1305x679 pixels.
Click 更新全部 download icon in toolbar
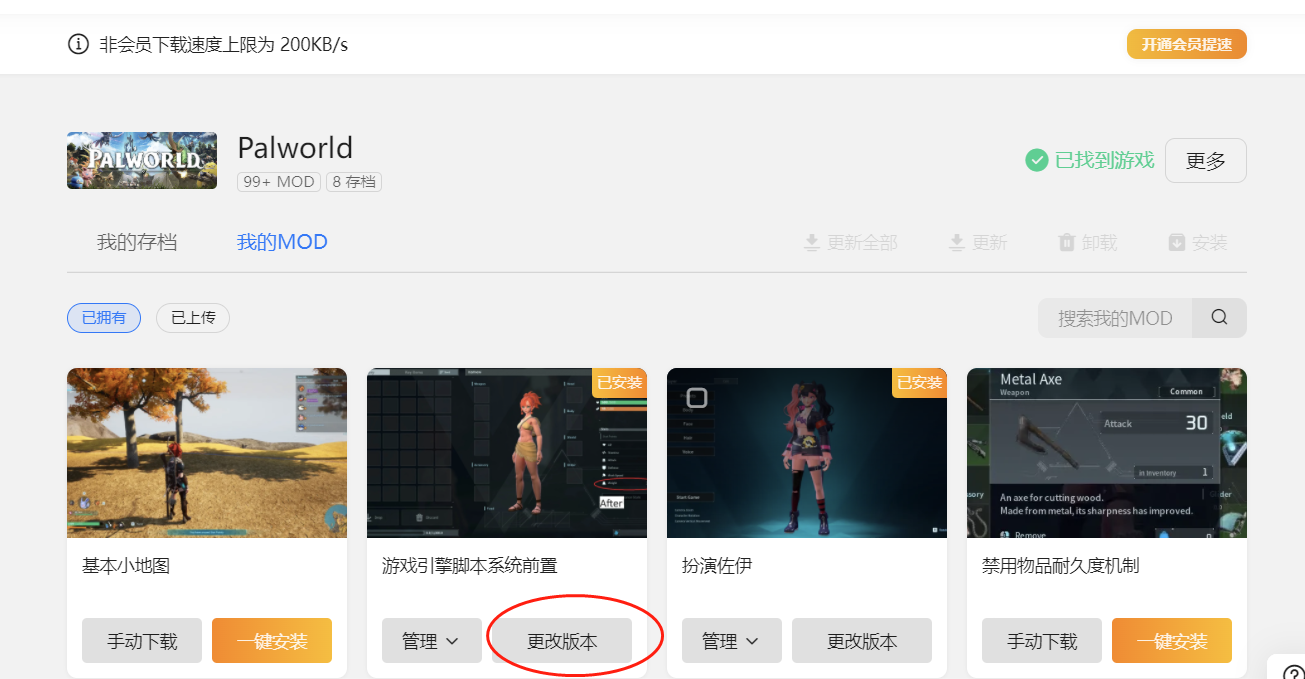click(812, 243)
